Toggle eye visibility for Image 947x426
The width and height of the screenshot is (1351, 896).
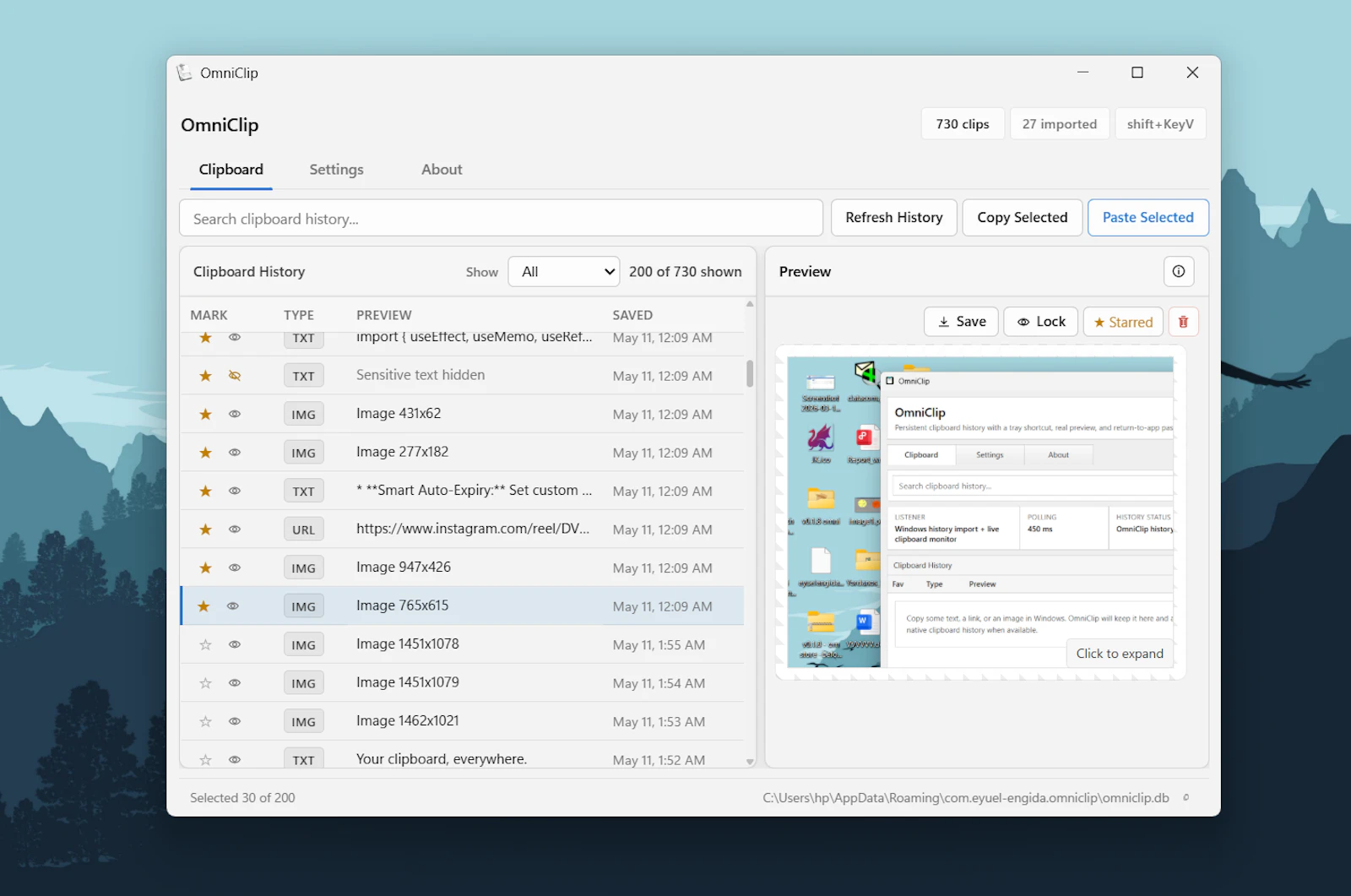235,567
